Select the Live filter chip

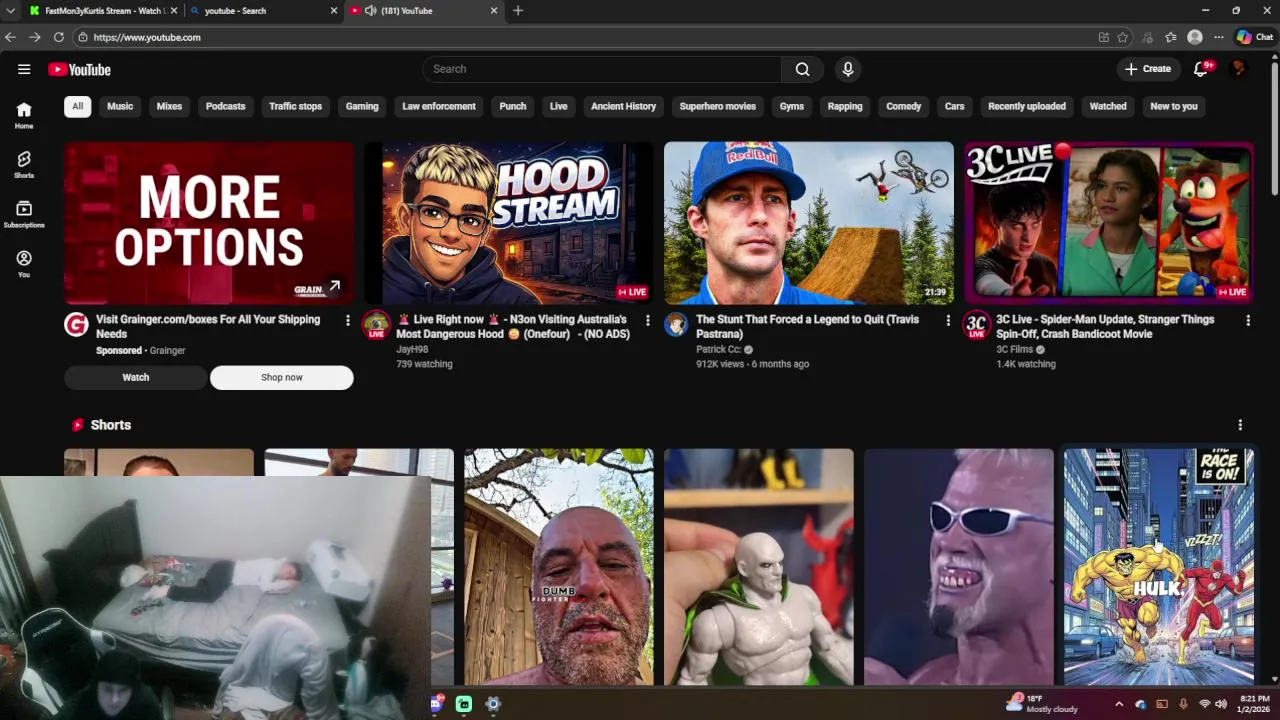pos(558,106)
